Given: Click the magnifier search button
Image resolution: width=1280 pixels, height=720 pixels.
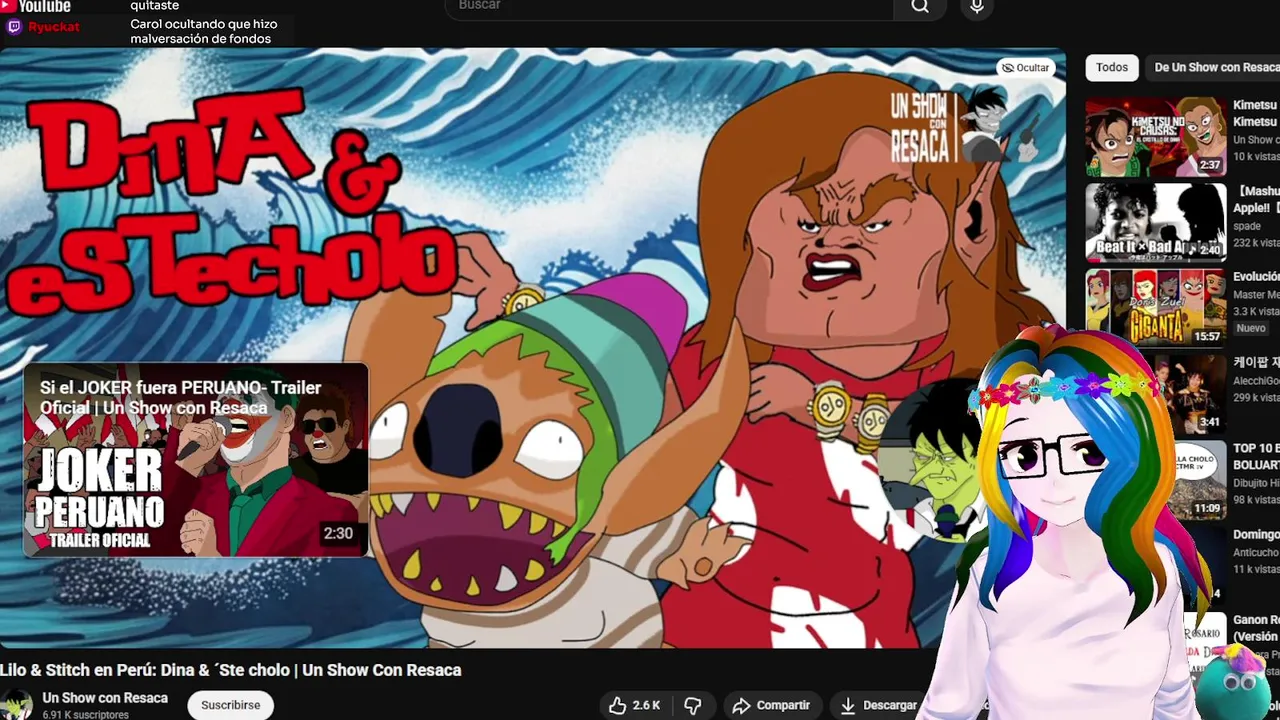Looking at the screenshot, I should click(x=920, y=7).
